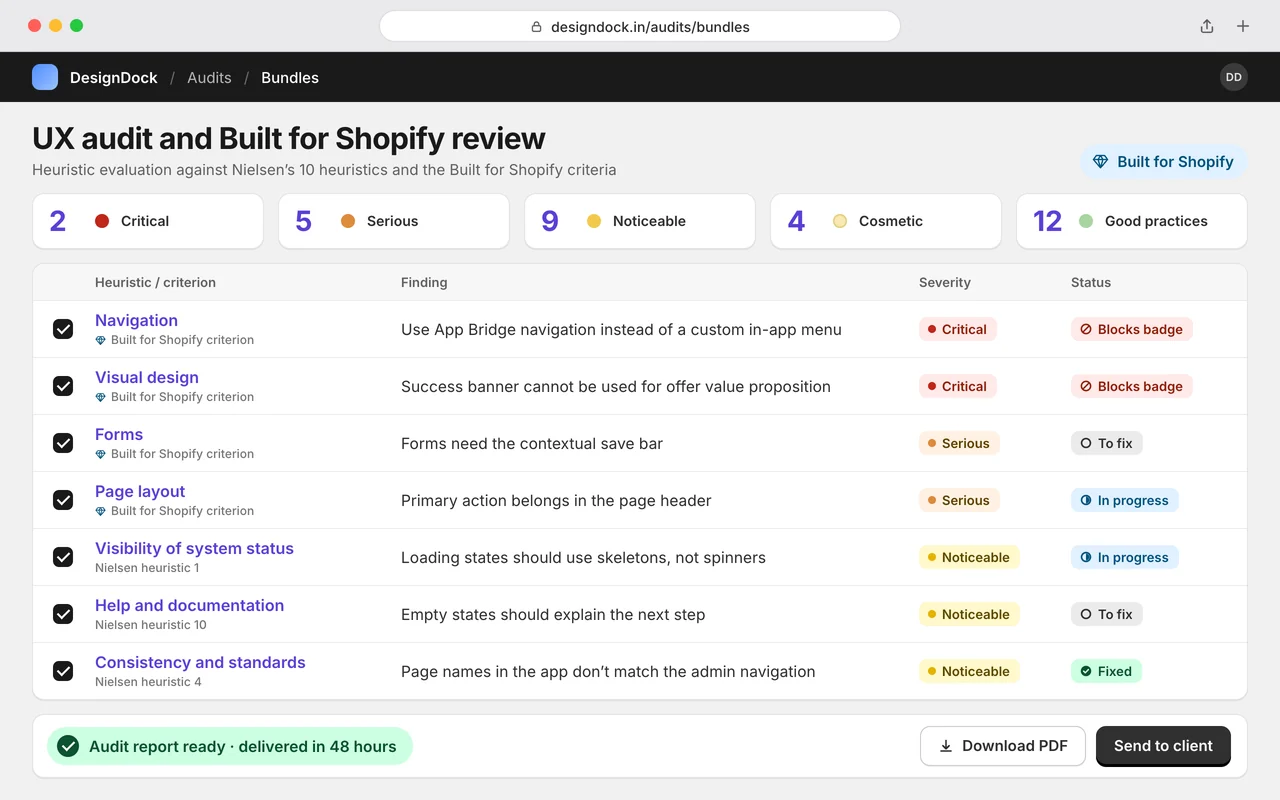Uncheck the Visual design row checkbox
Screen dimensions: 1280x800
pos(63,386)
